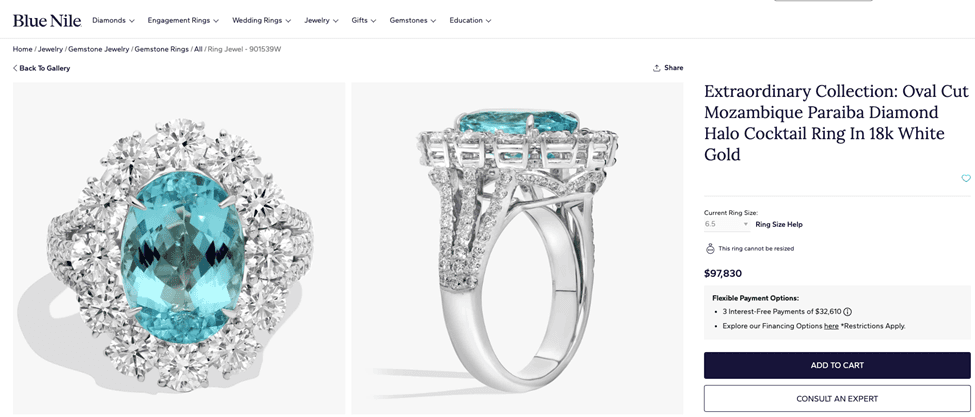975x417 pixels.
Task: Expand the Wedding Rings menu
Action: pyautogui.click(x=261, y=21)
